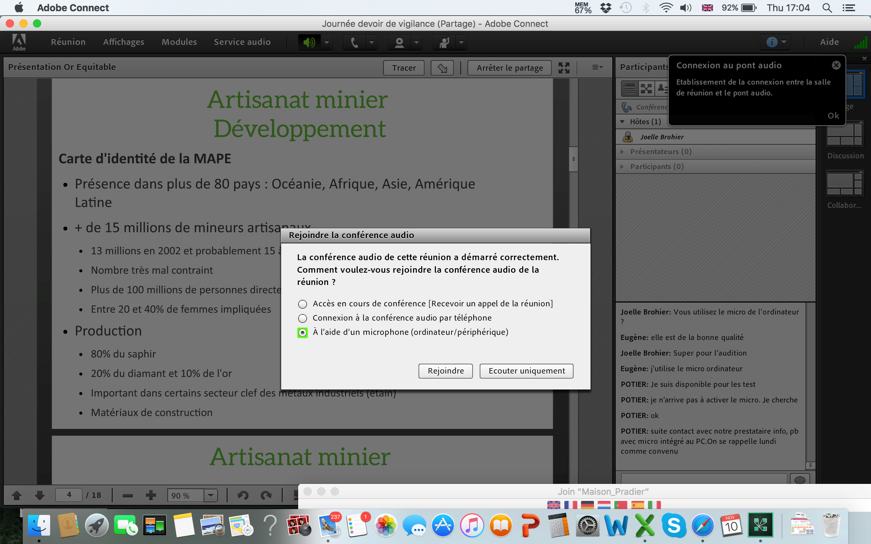Click the chat send bubble icon

pos(800,480)
